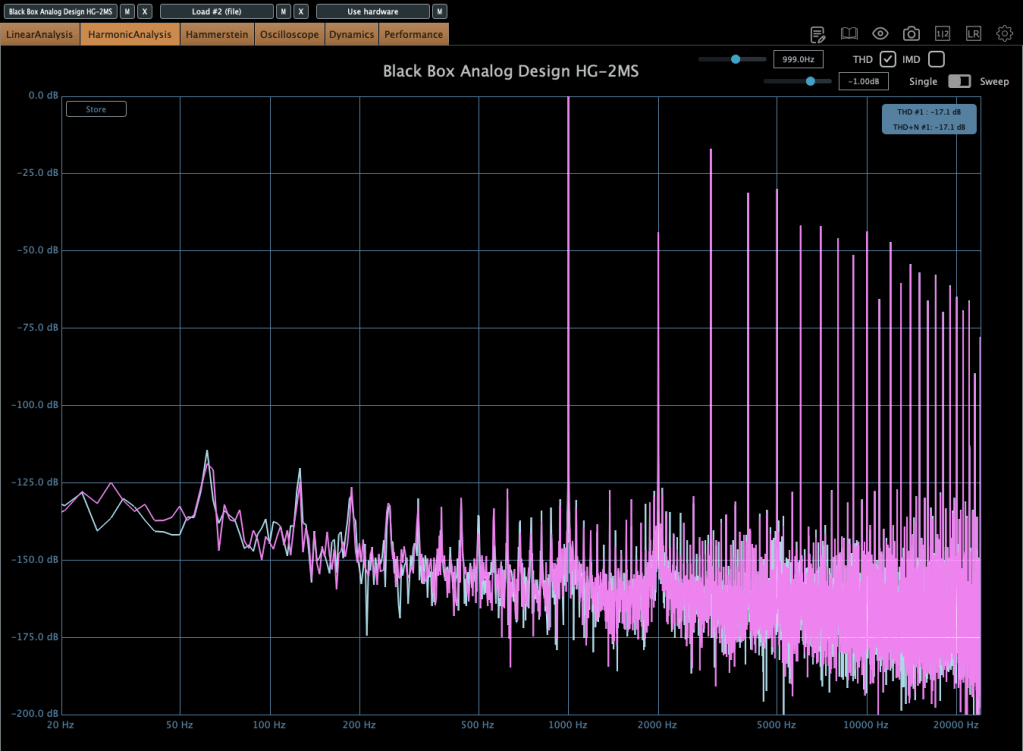Open the Load #2 (file) selector
1023x751 pixels.
point(216,11)
